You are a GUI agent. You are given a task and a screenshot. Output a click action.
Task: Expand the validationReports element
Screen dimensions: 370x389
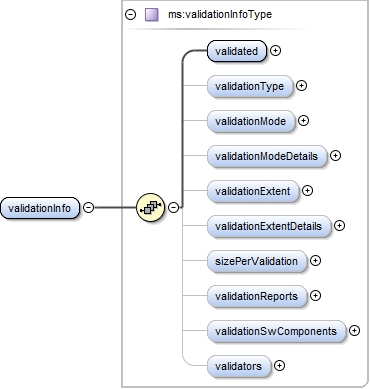click(315, 296)
